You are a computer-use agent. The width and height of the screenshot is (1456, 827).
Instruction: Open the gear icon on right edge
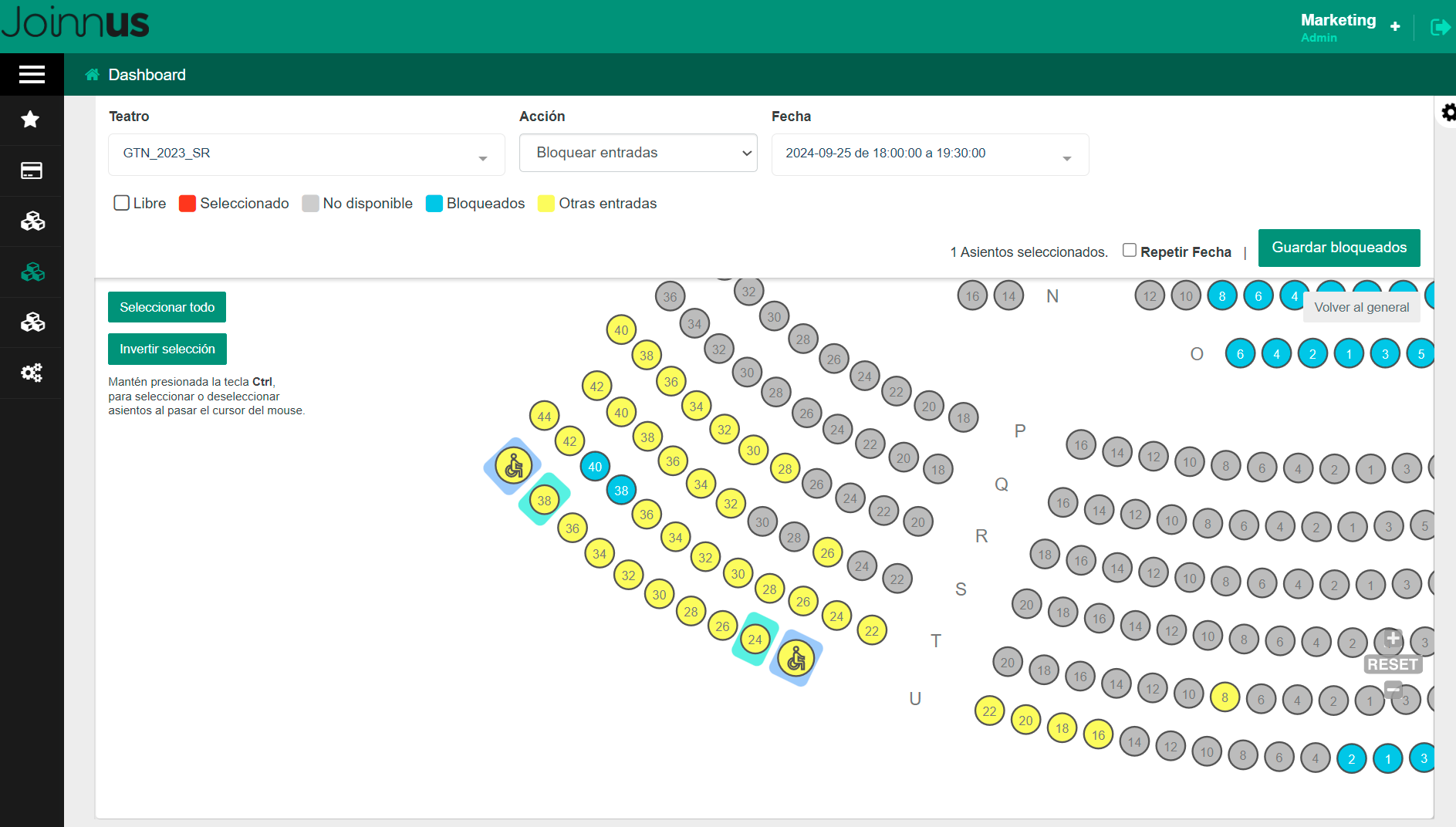[1448, 112]
